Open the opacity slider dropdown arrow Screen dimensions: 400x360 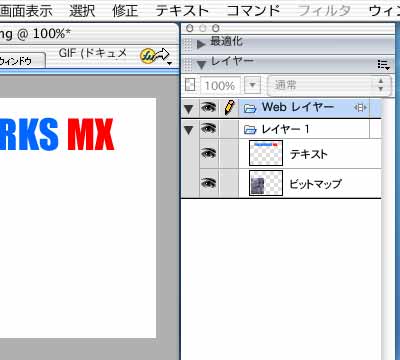(252, 85)
